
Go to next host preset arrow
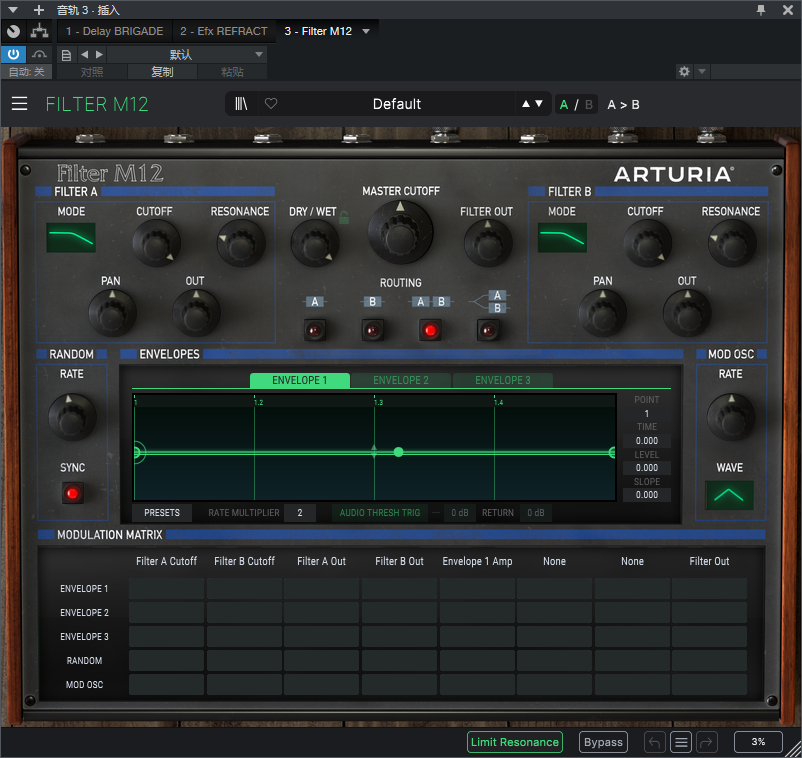click(x=99, y=54)
